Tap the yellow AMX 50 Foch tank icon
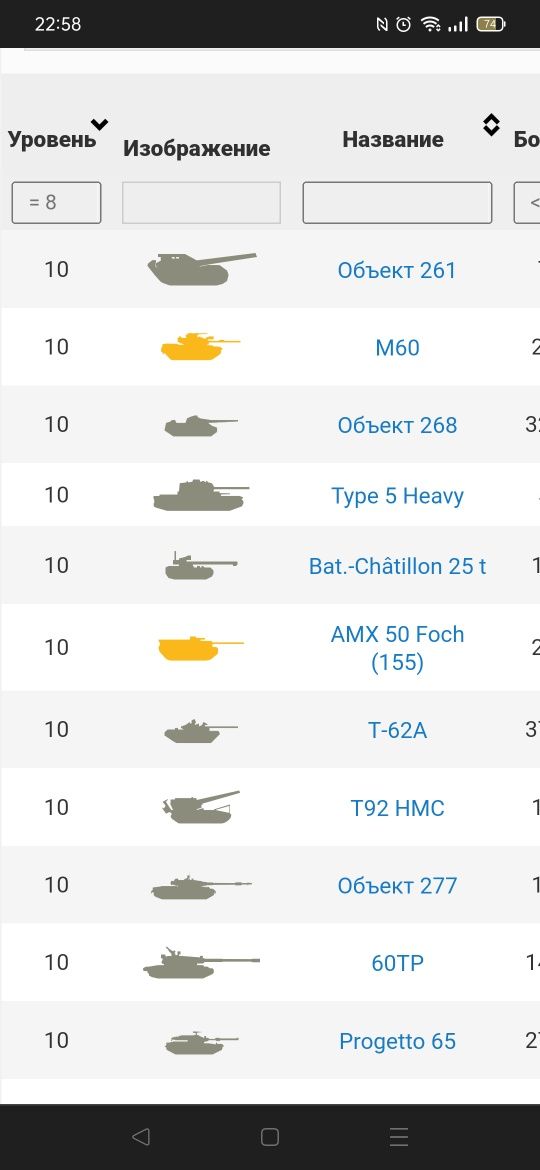 [x=201, y=648]
